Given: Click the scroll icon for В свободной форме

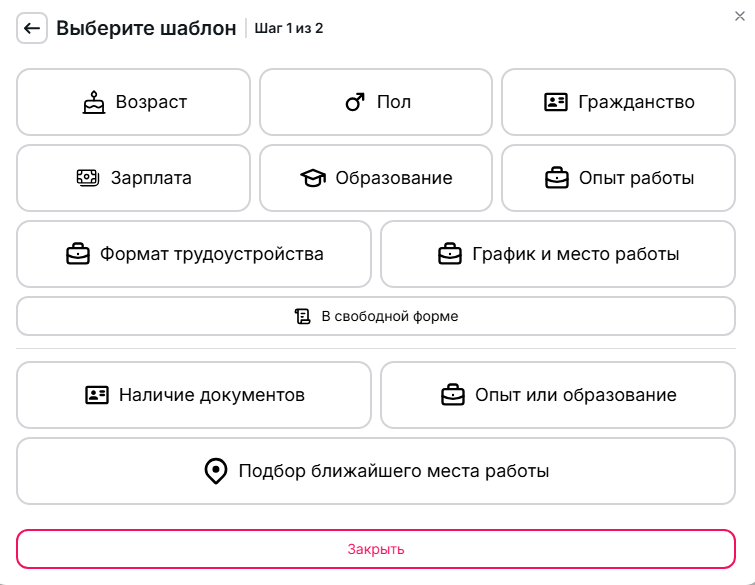Looking at the screenshot, I should (x=303, y=316).
